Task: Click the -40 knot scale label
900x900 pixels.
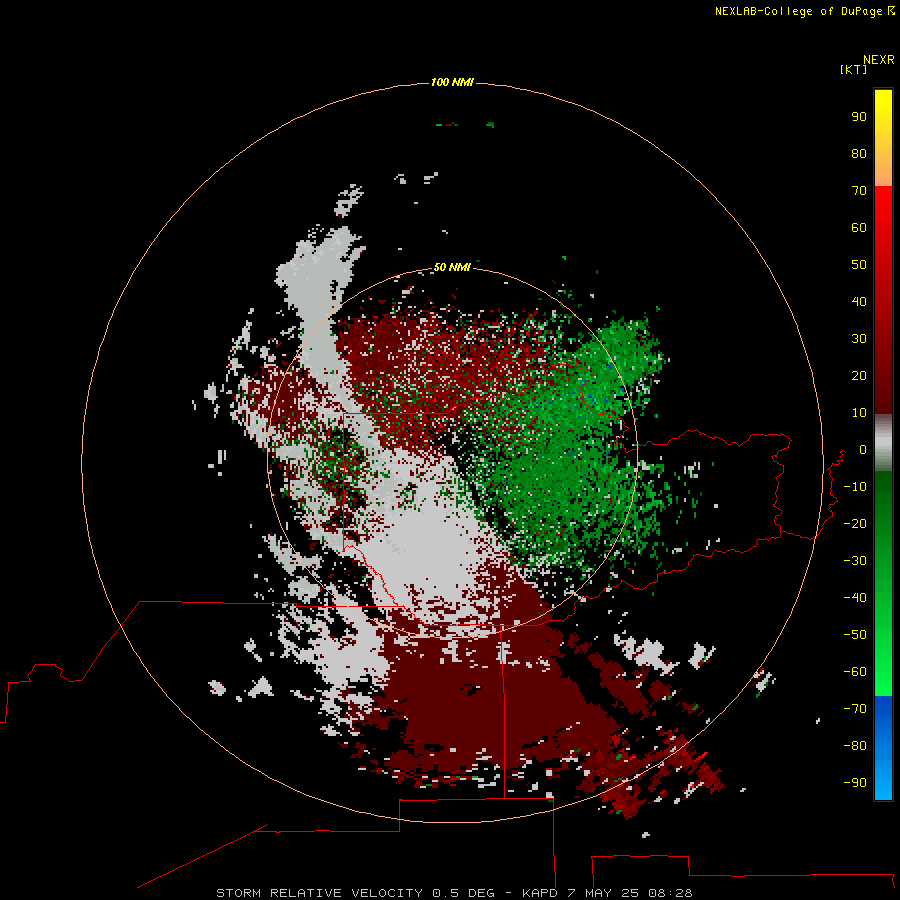Action: [855, 598]
